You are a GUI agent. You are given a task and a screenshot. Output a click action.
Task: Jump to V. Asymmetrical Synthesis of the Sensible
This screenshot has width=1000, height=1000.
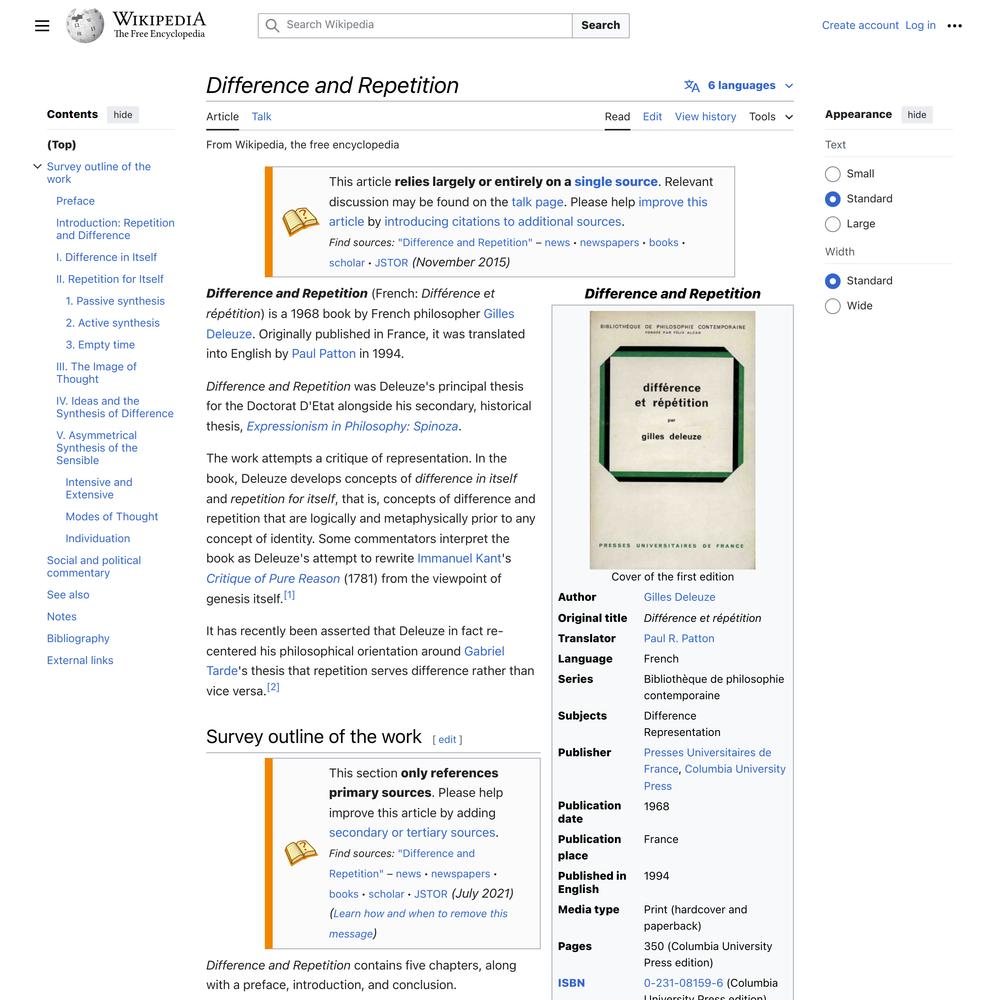coord(96,448)
